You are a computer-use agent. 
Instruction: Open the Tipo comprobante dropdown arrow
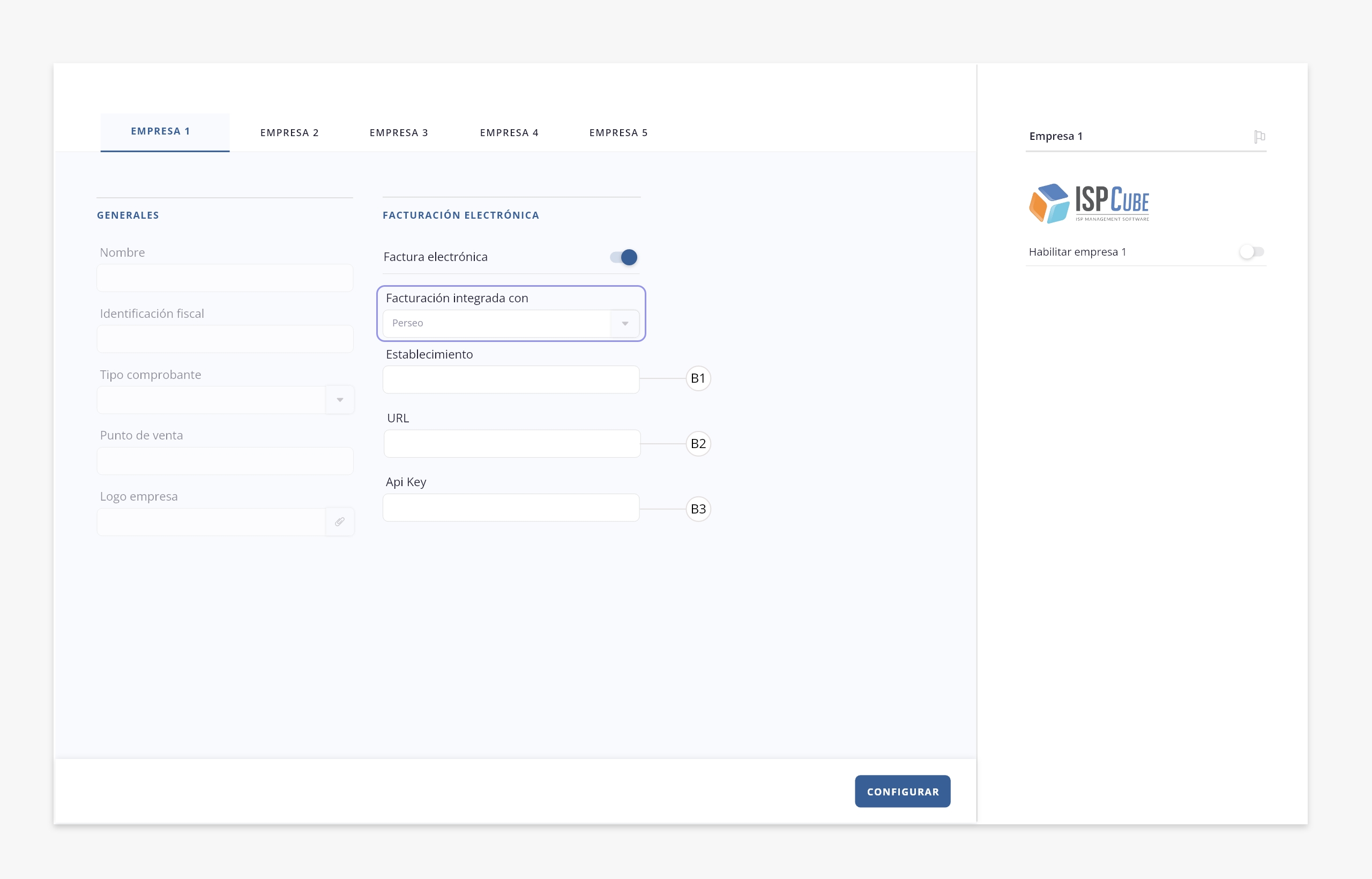[340, 399]
